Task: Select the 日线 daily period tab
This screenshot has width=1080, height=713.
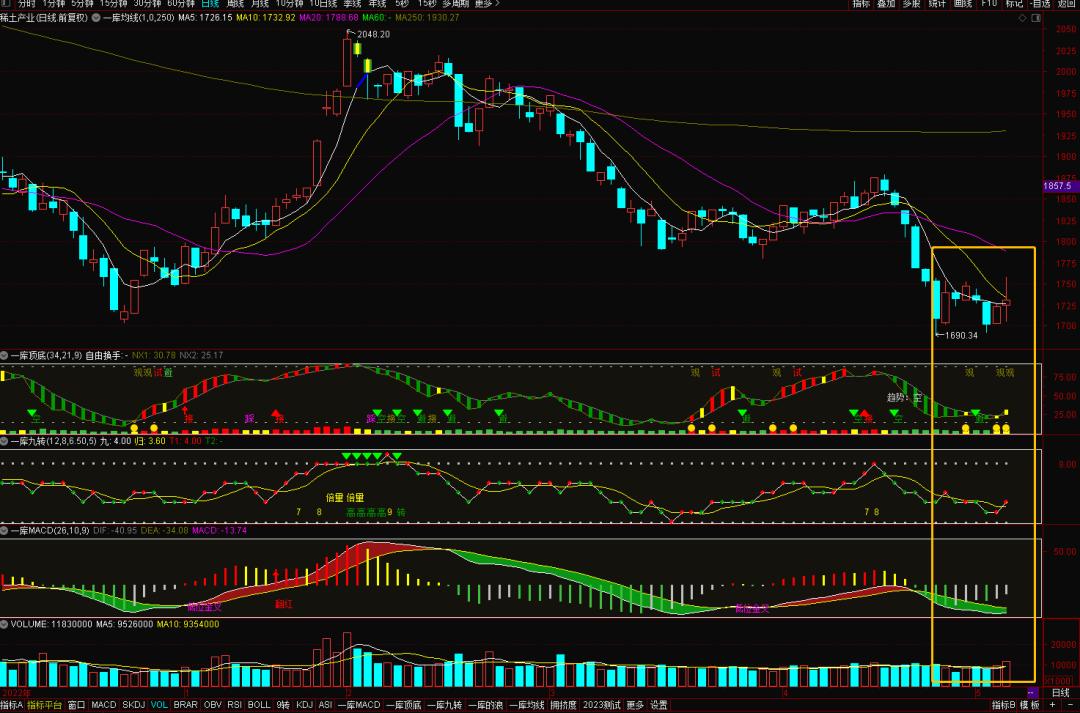Action: tap(207, 4)
